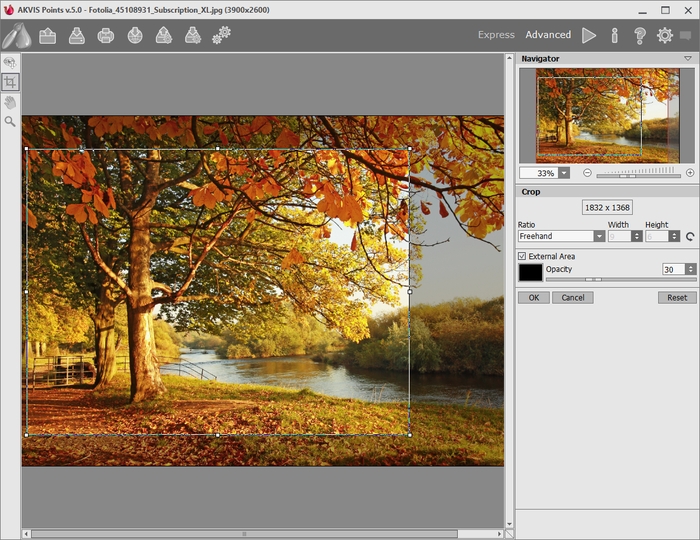
Task: Save presets icon in toolbar
Action: (x=193, y=36)
